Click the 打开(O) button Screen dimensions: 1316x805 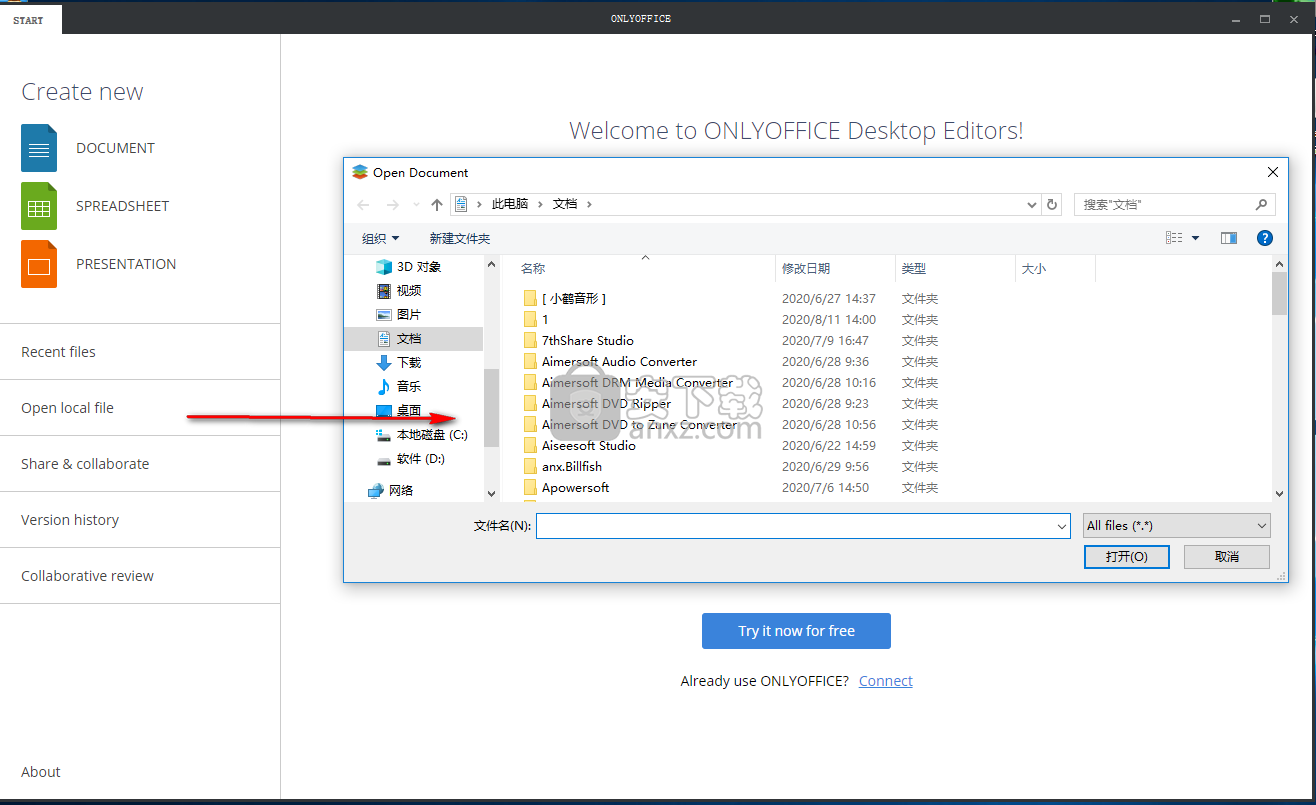tap(1127, 557)
